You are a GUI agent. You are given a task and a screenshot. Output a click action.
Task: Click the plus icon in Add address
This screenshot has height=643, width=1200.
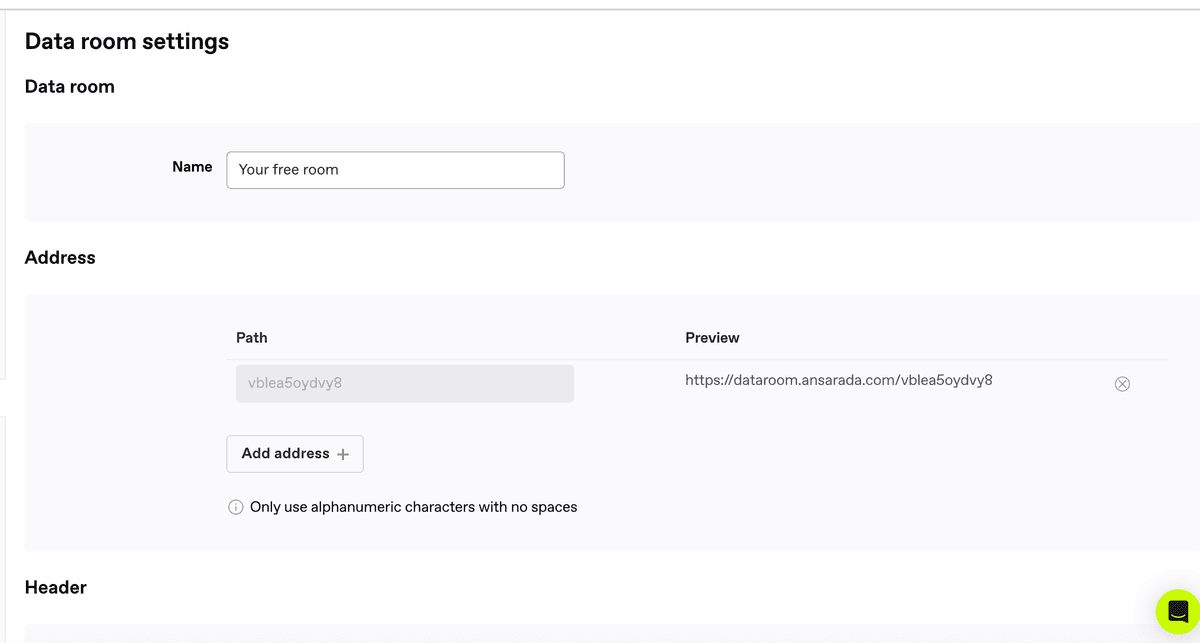(x=343, y=454)
